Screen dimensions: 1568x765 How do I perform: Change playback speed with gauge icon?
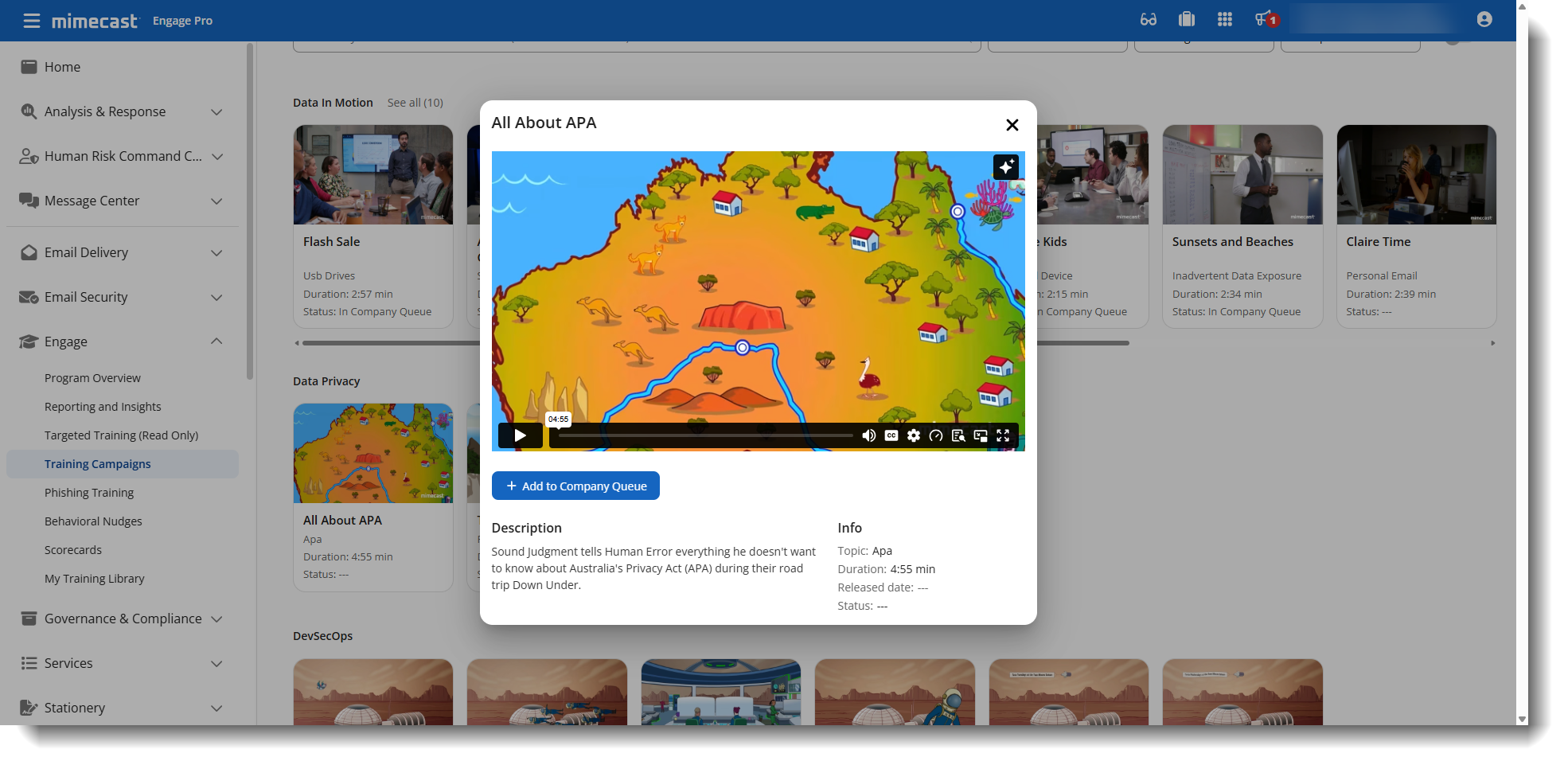click(936, 435)
